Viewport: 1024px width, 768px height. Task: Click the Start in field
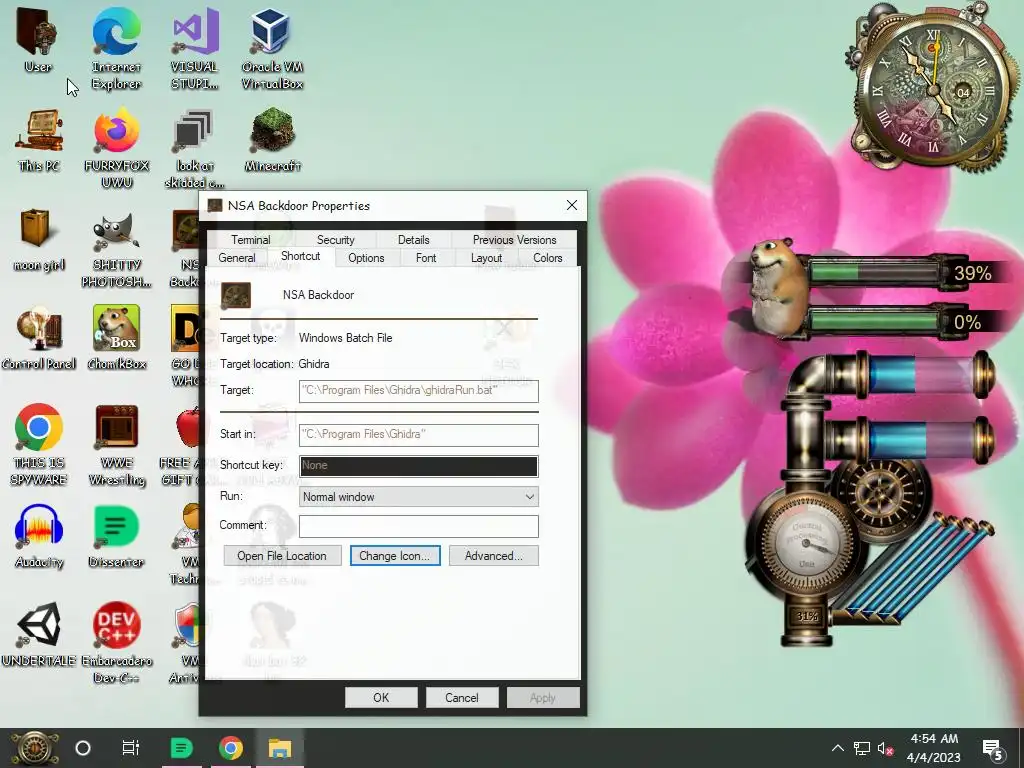coord(419,434)
